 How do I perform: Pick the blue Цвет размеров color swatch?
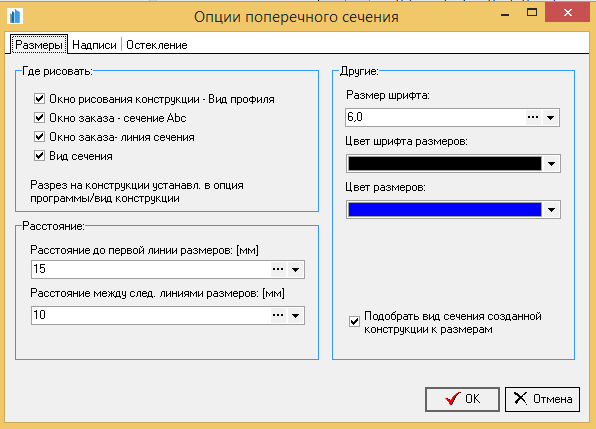[445, 210]
